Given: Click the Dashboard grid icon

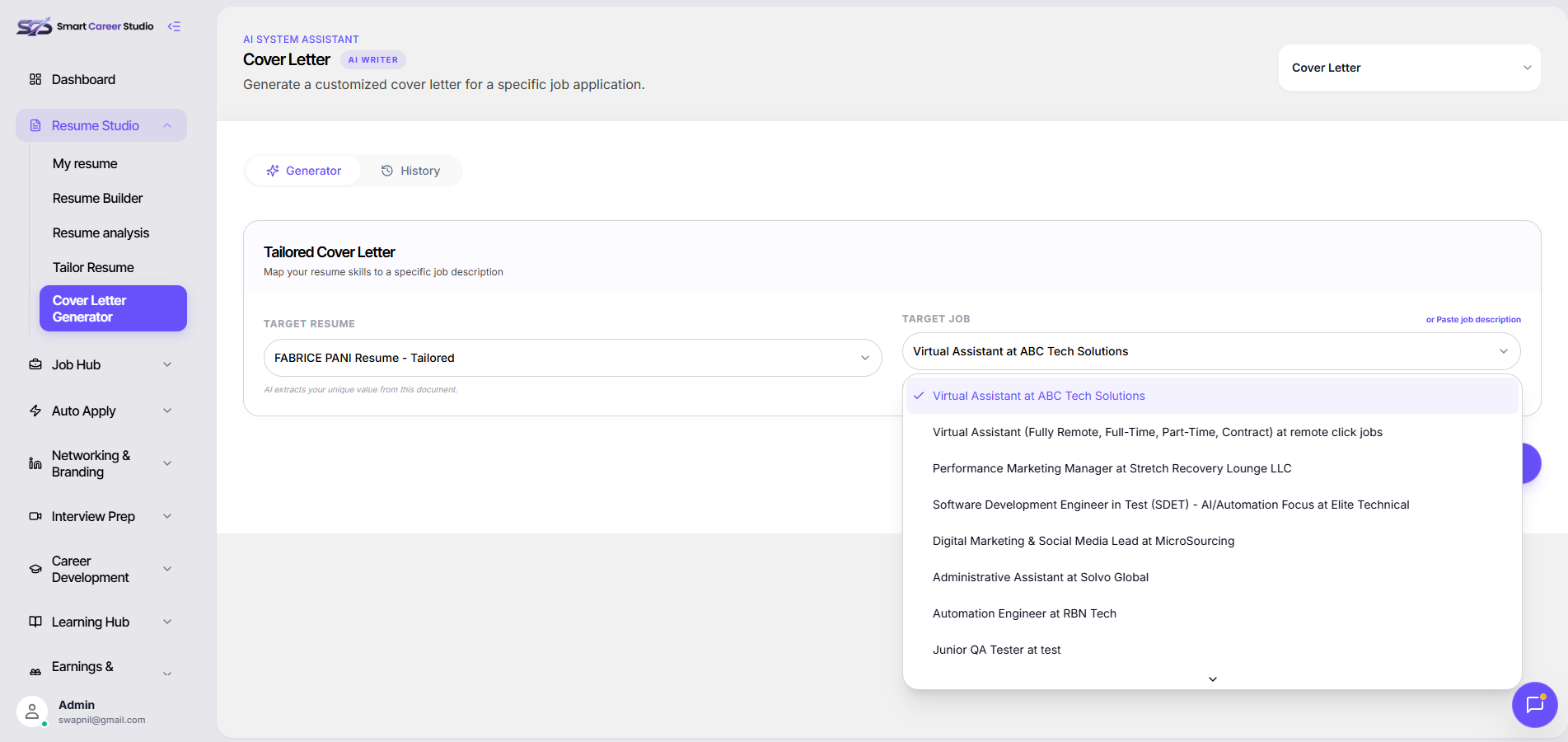Looking at the screenshot, I should [35, 79].
